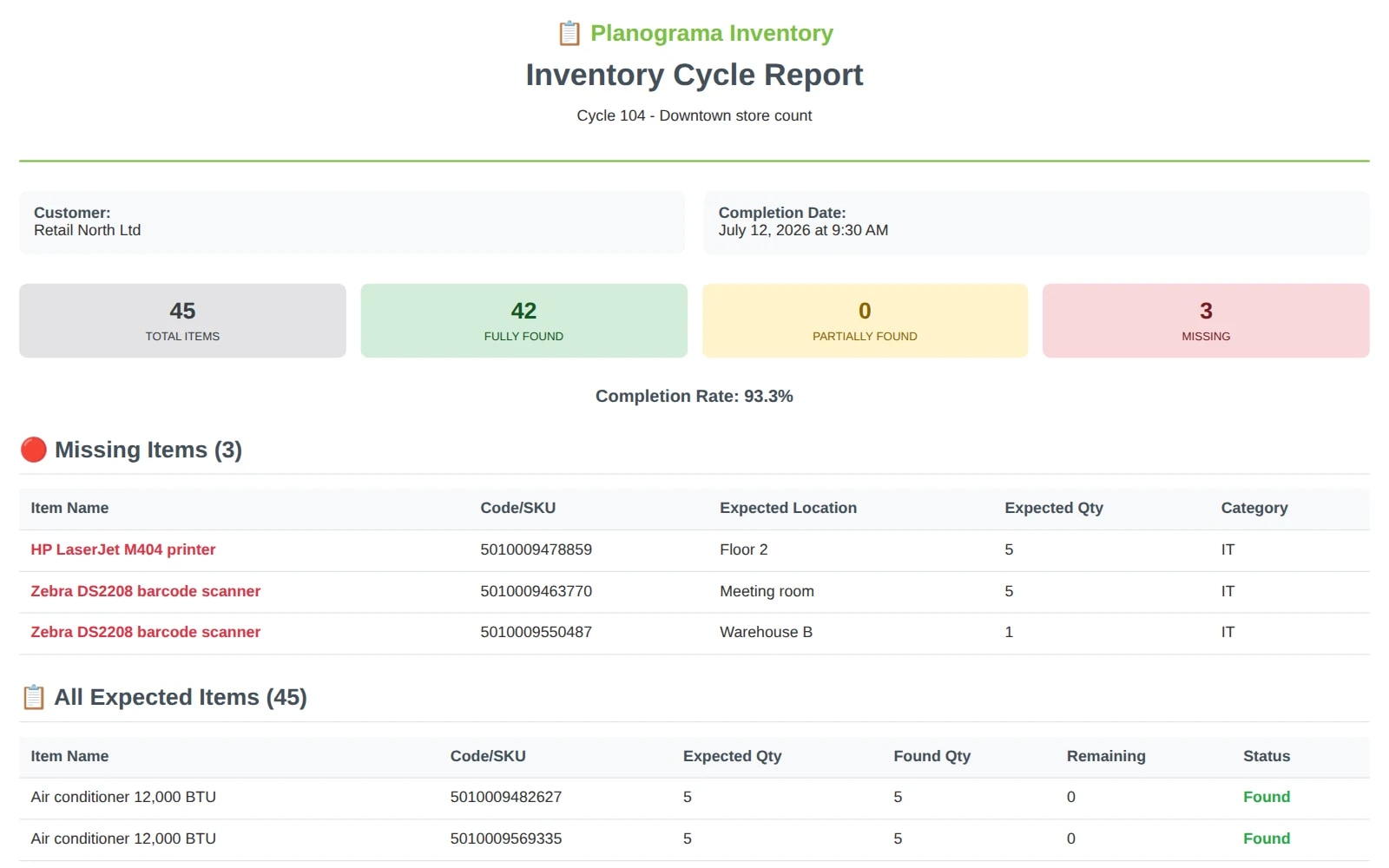Click the Cycle 104 - Downtown store count subtitle
Viewport: 1389px width, 868px height.
pyautogui.click(x=694, y=115)
